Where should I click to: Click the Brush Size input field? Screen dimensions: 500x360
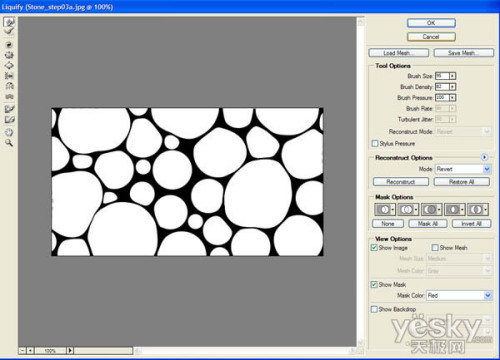click(x=442, y=76)
